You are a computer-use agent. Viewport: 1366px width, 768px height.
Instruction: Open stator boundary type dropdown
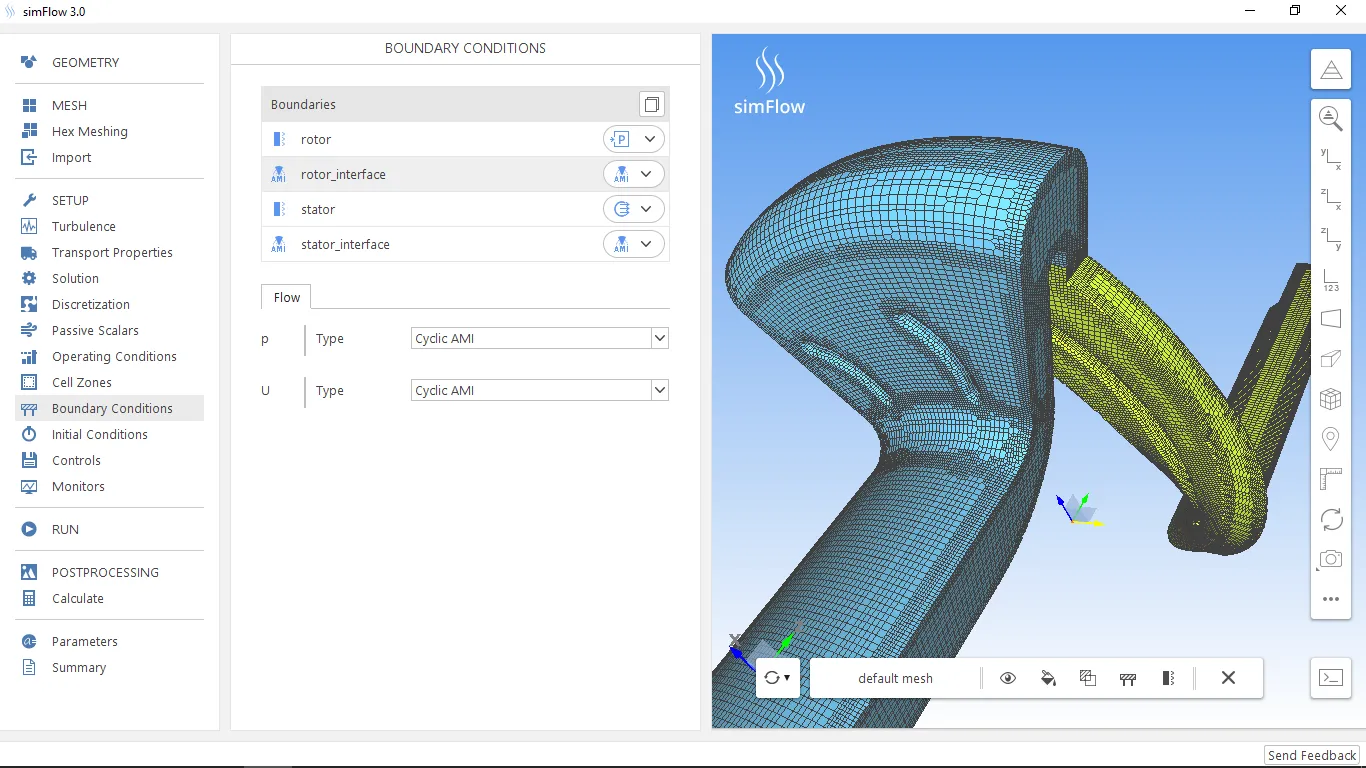click(634, 209)
